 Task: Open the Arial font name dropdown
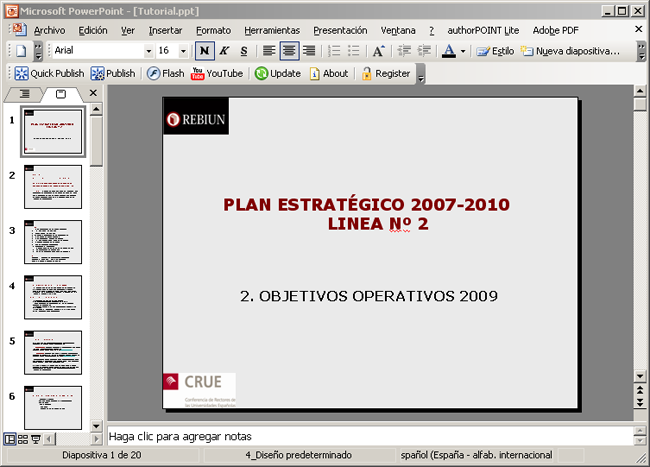point(149,51)
